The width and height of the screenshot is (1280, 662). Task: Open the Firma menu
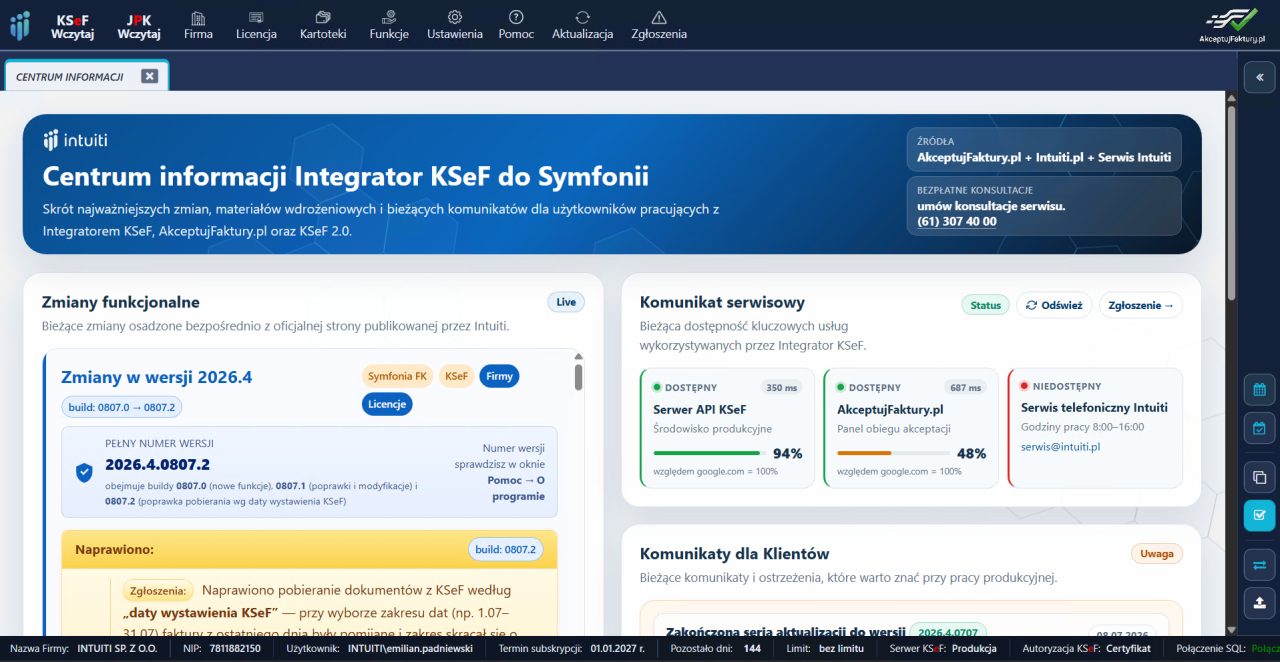[x=198, y=26]
